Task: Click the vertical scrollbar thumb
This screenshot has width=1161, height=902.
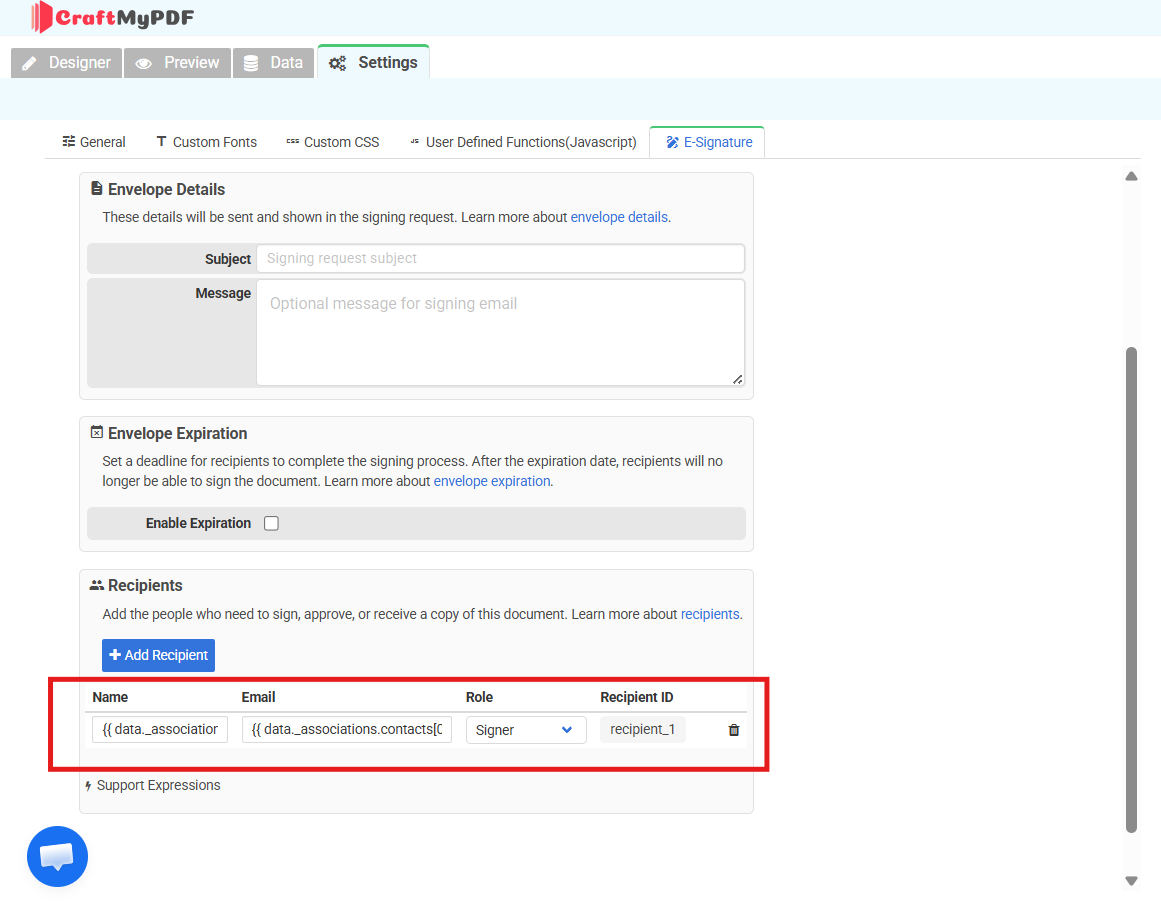Action: click(x=1131, y=590)
